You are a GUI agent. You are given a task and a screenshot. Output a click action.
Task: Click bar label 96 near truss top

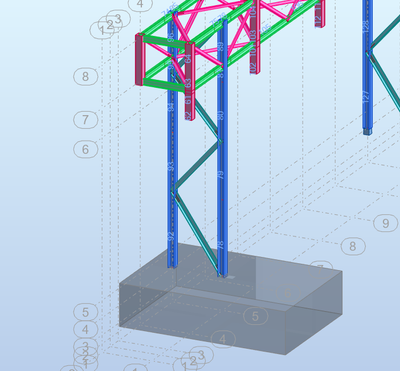point(171,38)
